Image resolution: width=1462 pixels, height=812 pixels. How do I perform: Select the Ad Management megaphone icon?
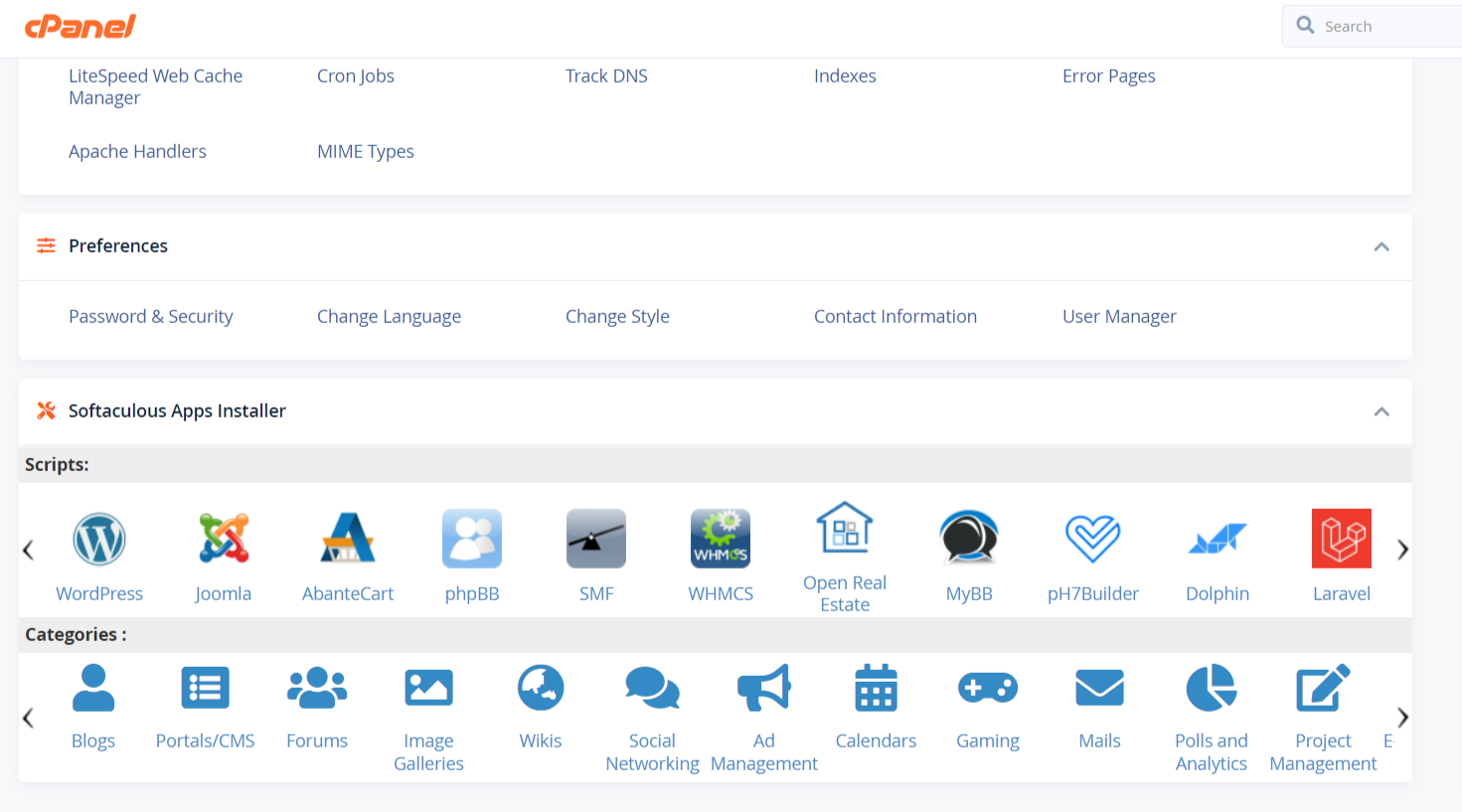pos(764,688)
